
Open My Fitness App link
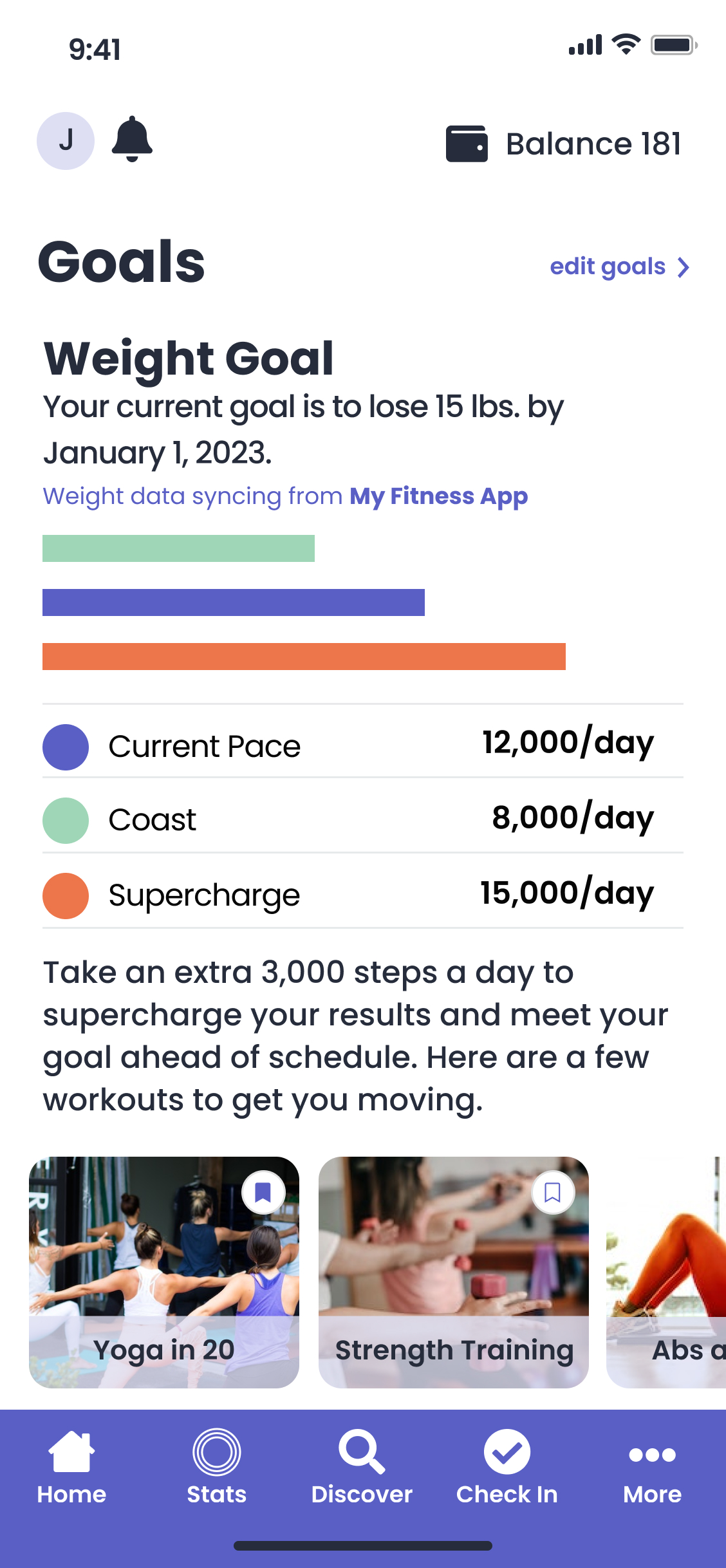438,496
